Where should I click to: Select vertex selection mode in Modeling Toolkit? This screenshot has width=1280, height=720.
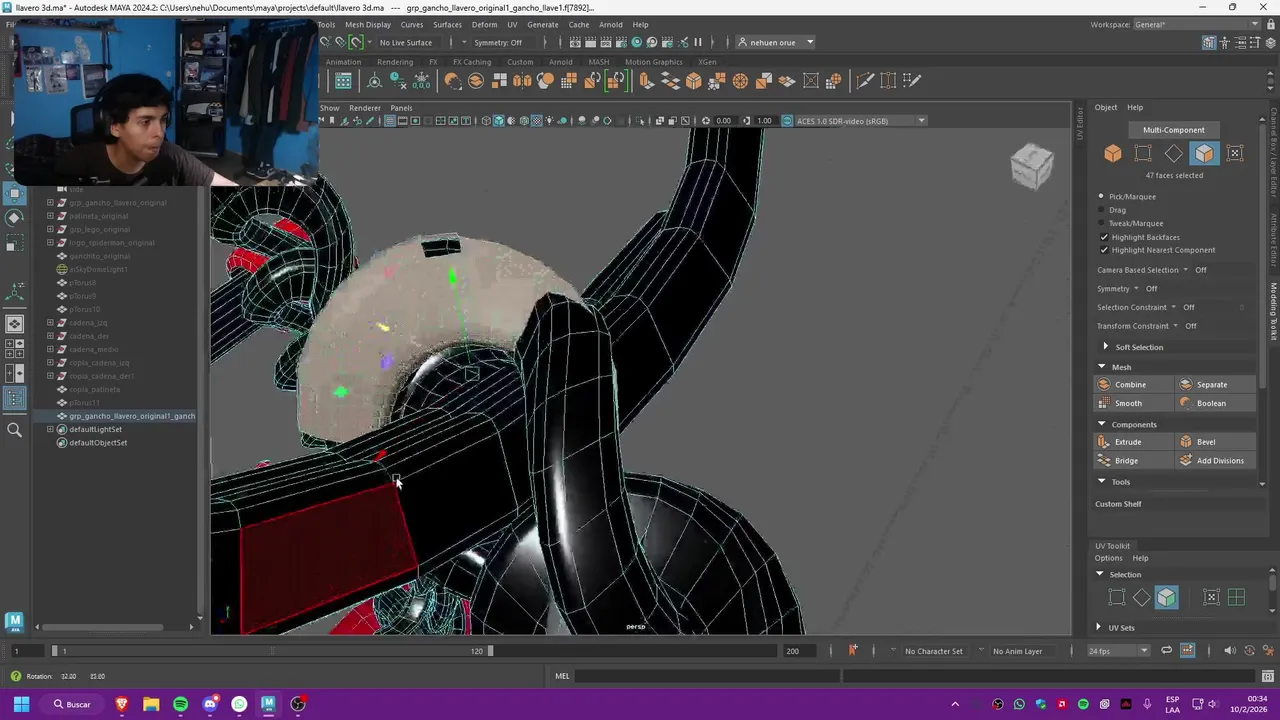tap(1143, 153)
